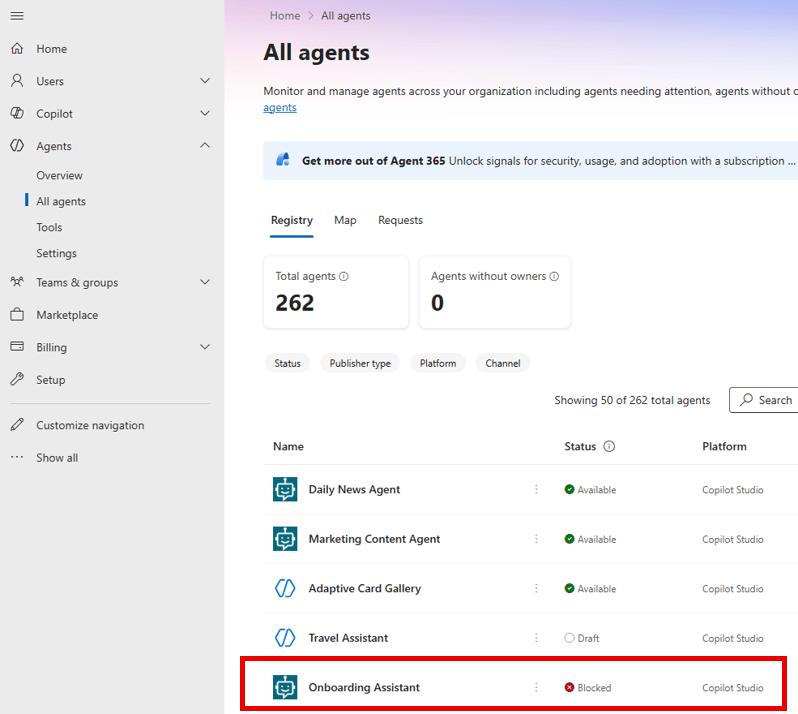Click the Name column header
The image size is (798, 714).
point(288,446)
